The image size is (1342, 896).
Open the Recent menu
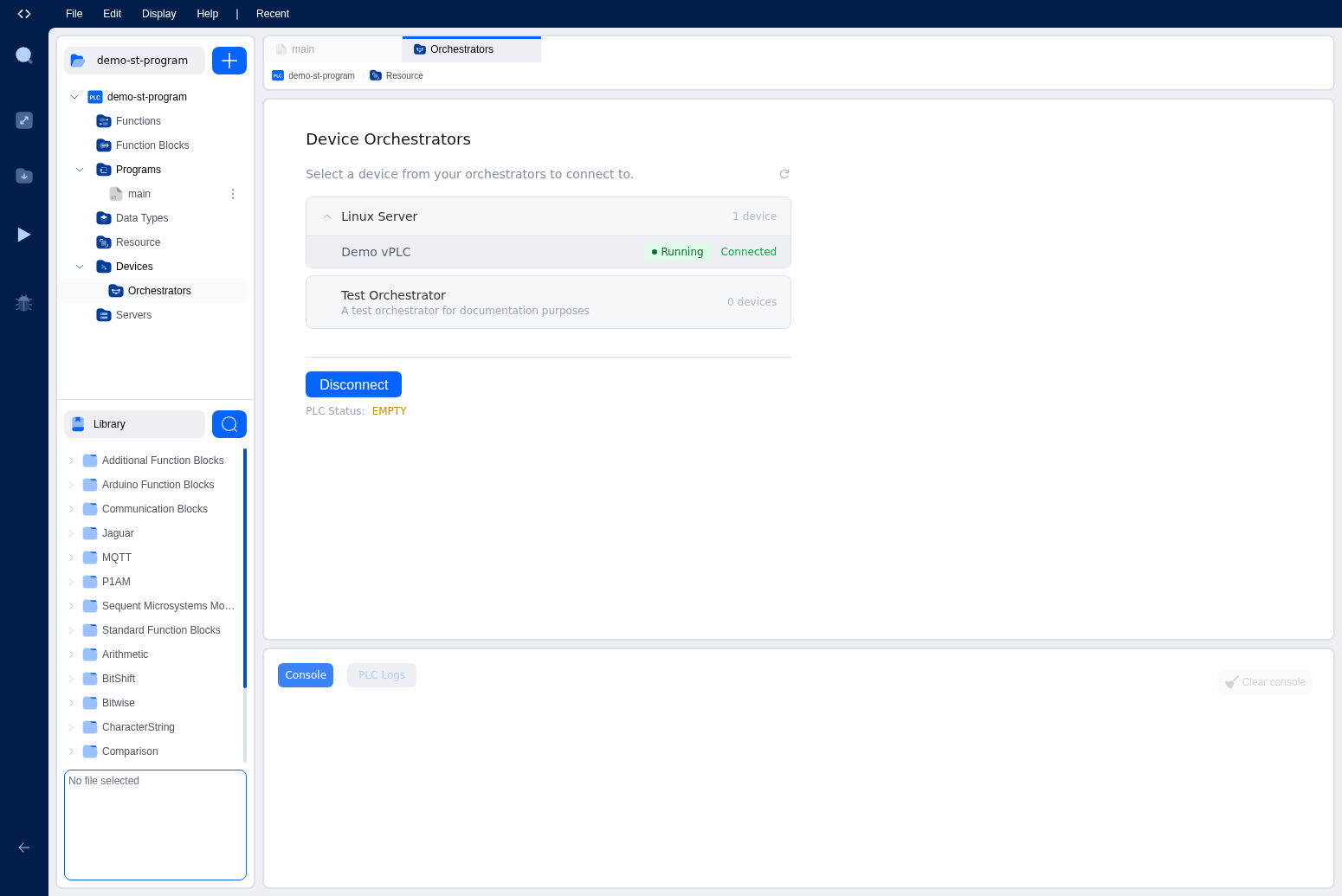(x=273, y=14)
